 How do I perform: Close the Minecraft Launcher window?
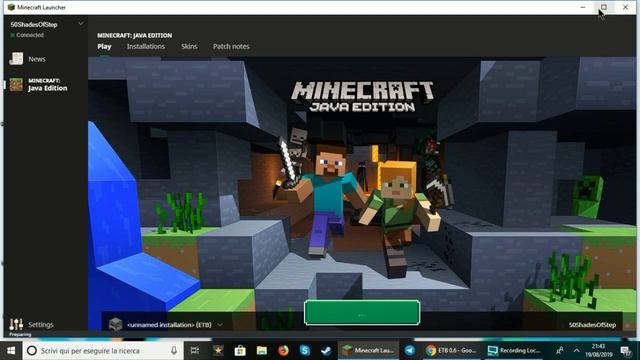pyautogui.click(x=625, y=7)
